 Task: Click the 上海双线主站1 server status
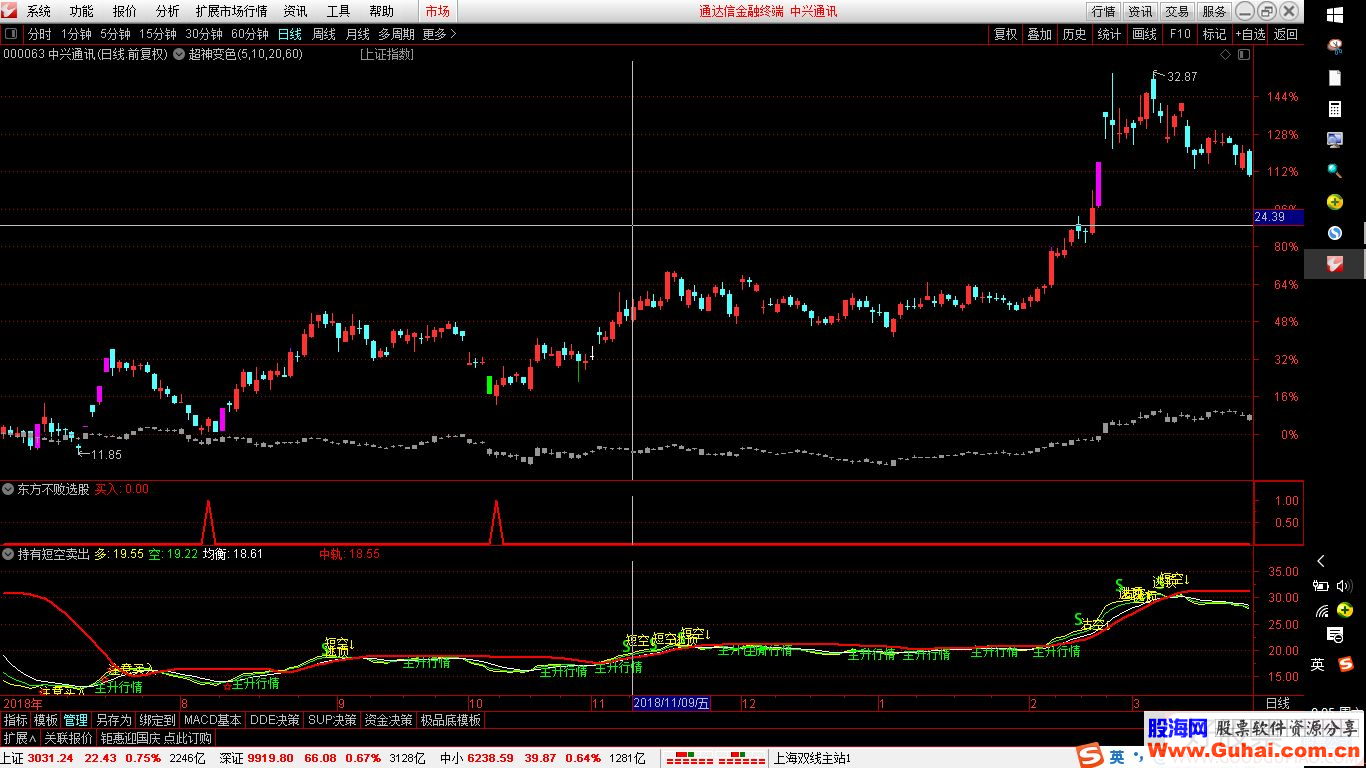[812, 758]
